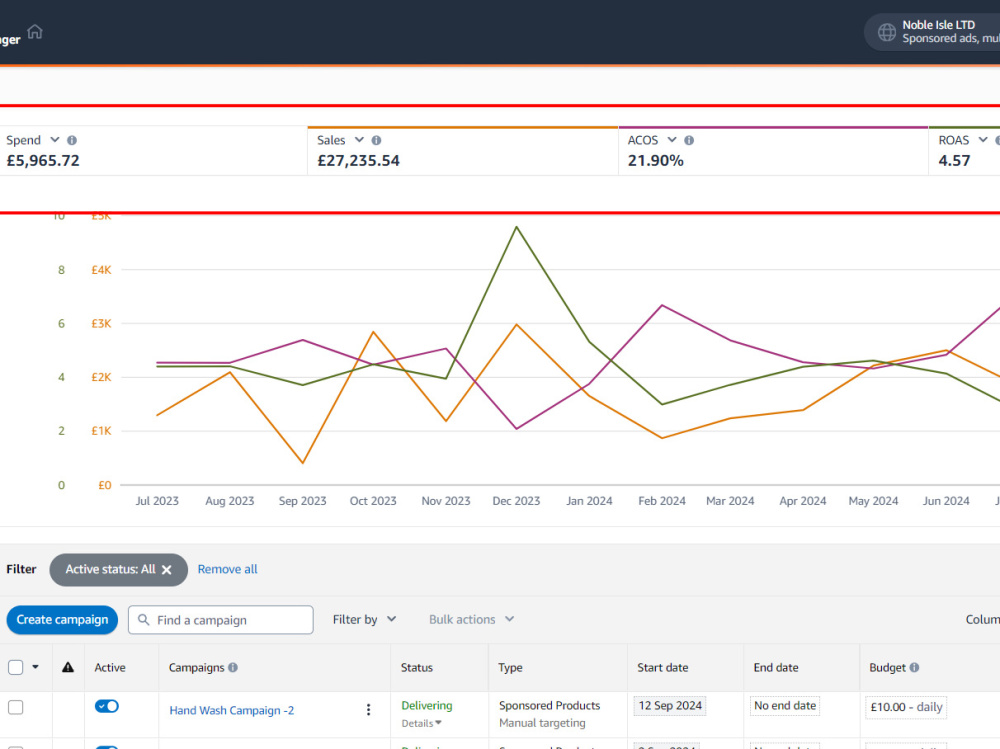1000x749 pixels.
Task: Click Dec 2023 label on chart axis
Action: click(x=516, y=501)
